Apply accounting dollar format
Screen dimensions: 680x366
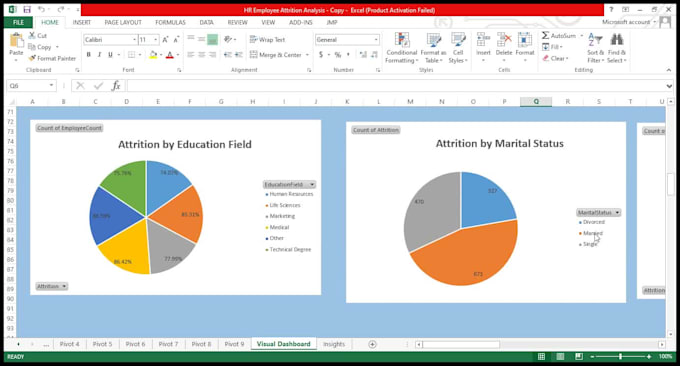[321, 55]
